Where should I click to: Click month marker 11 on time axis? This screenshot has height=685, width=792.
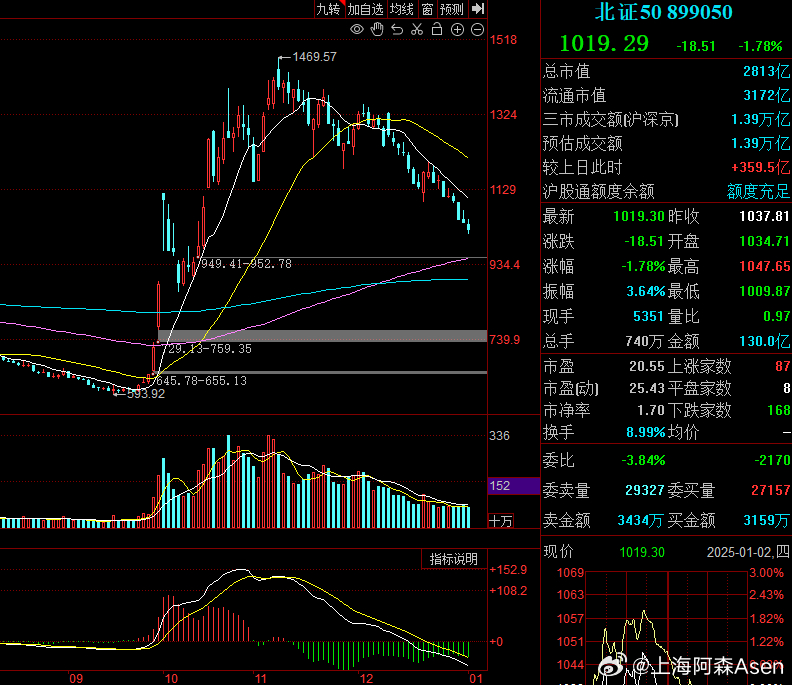261,678
